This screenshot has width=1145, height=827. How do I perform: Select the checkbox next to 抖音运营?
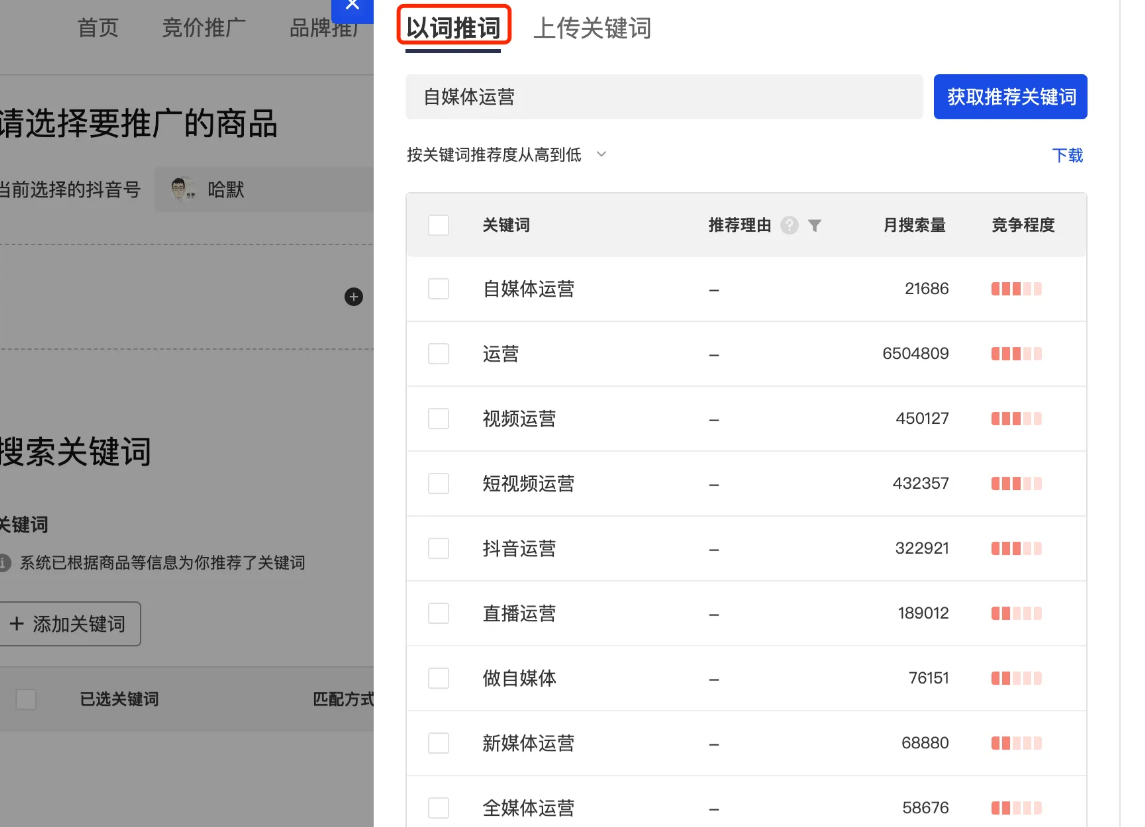[x=438, y=548]
